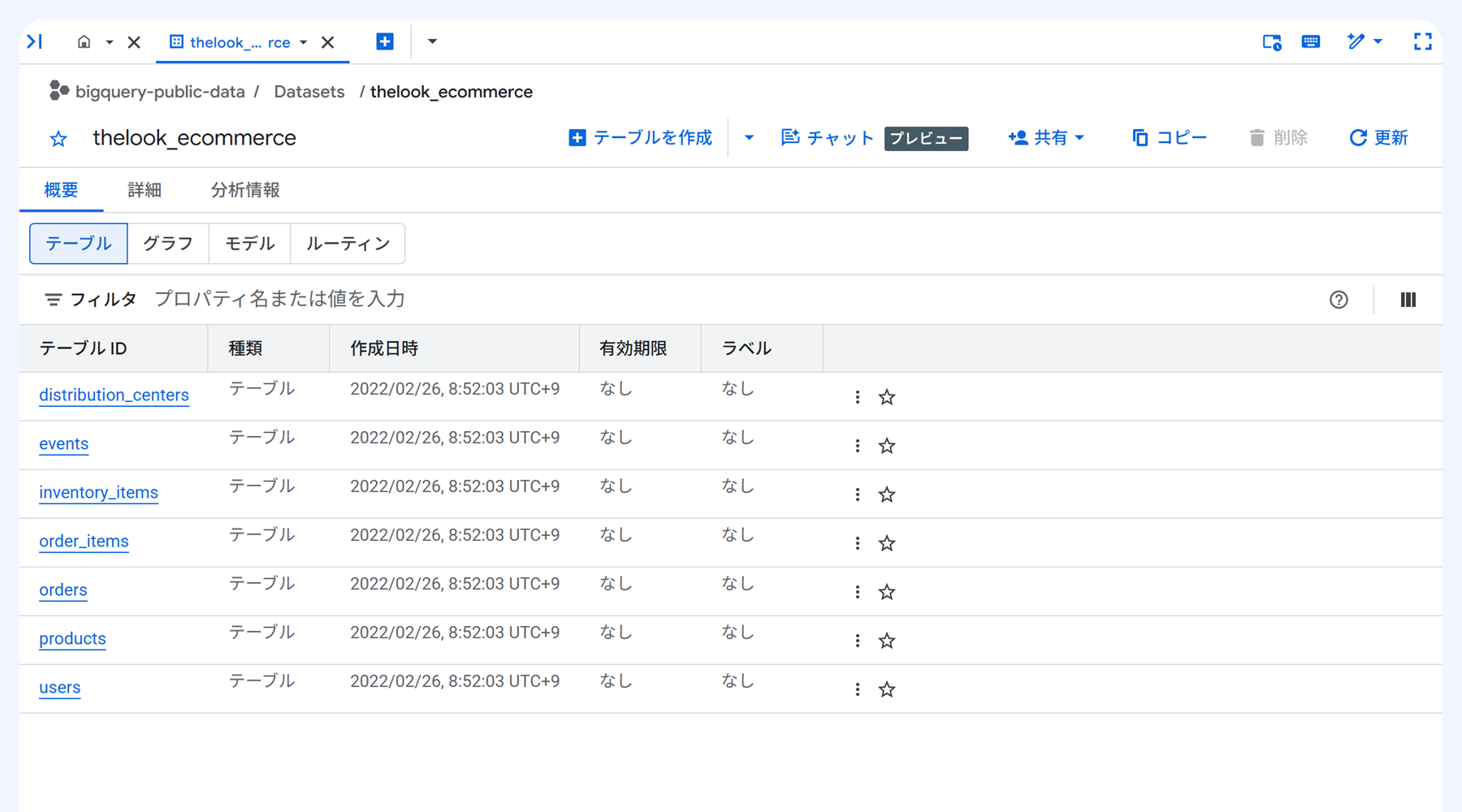Click the filter icon

pos(53,300)
